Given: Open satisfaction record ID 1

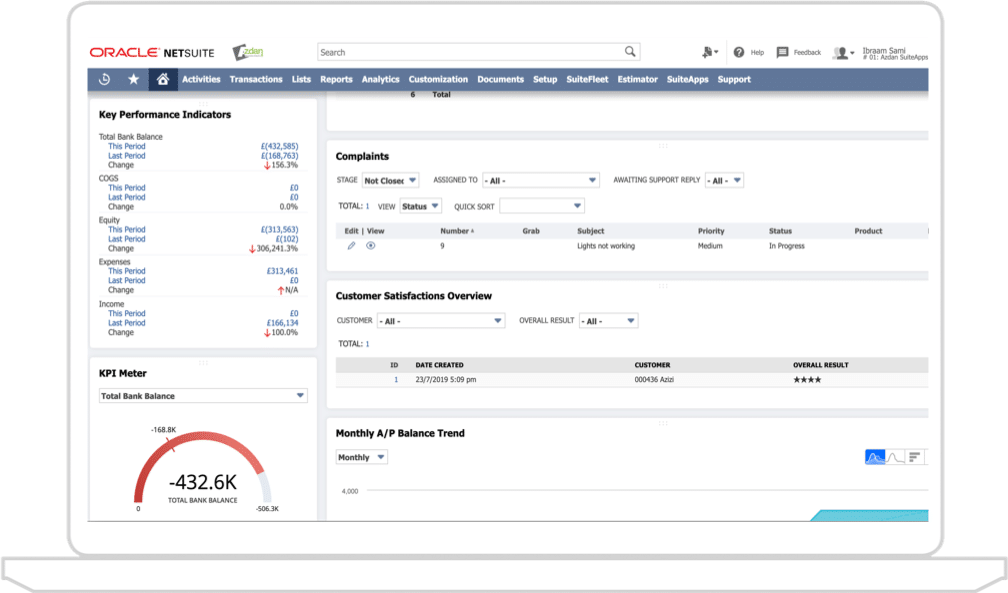Looking at the screenshot, I should [396, 379].
